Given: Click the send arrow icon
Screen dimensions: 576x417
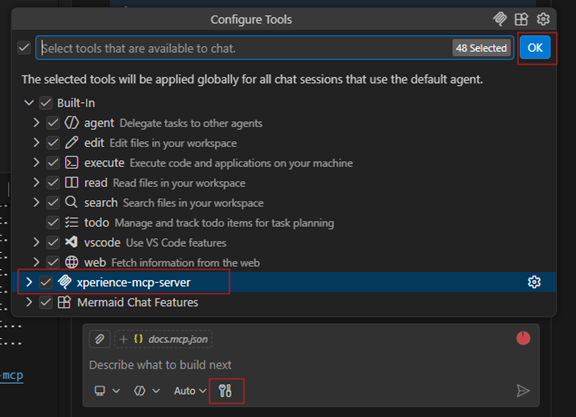Looking at the screenshot, I should 523,391.
